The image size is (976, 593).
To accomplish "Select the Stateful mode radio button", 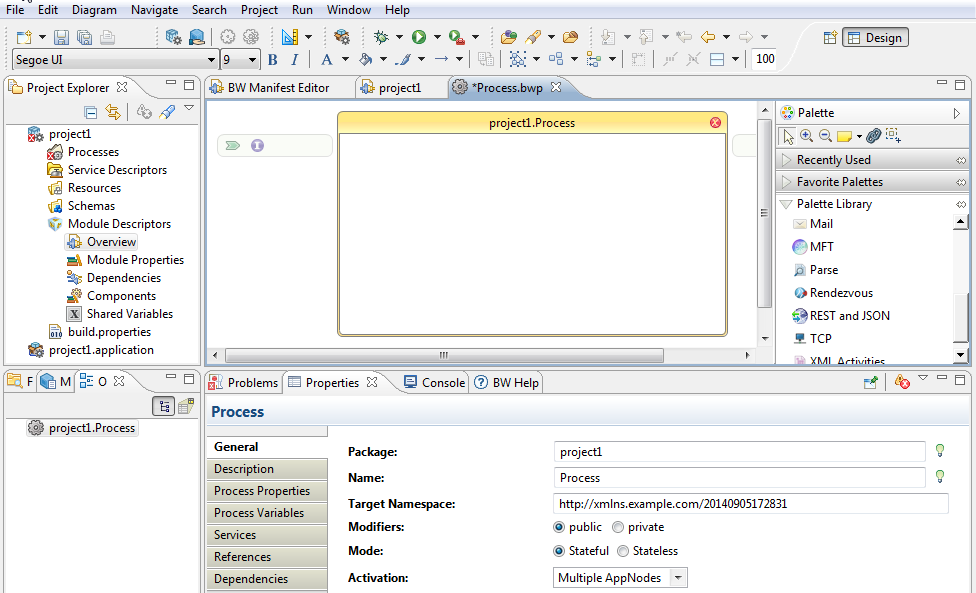I will click(x=559, y=551).
